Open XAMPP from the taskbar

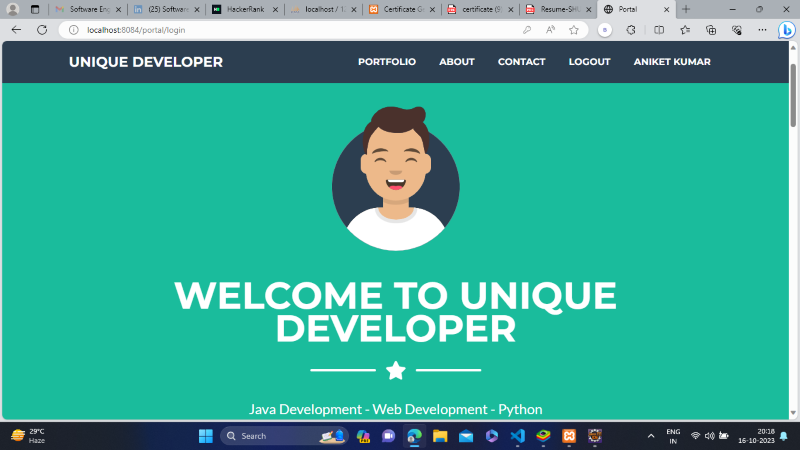(x=569, y=436)
